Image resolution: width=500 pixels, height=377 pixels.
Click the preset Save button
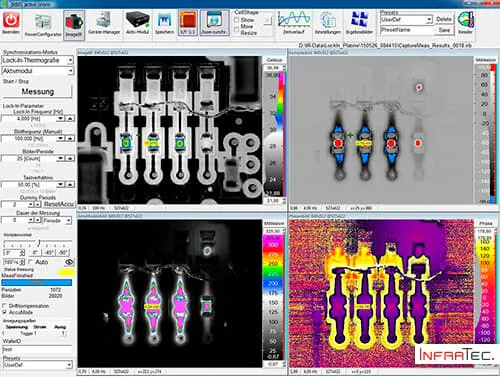pos(444,30)
